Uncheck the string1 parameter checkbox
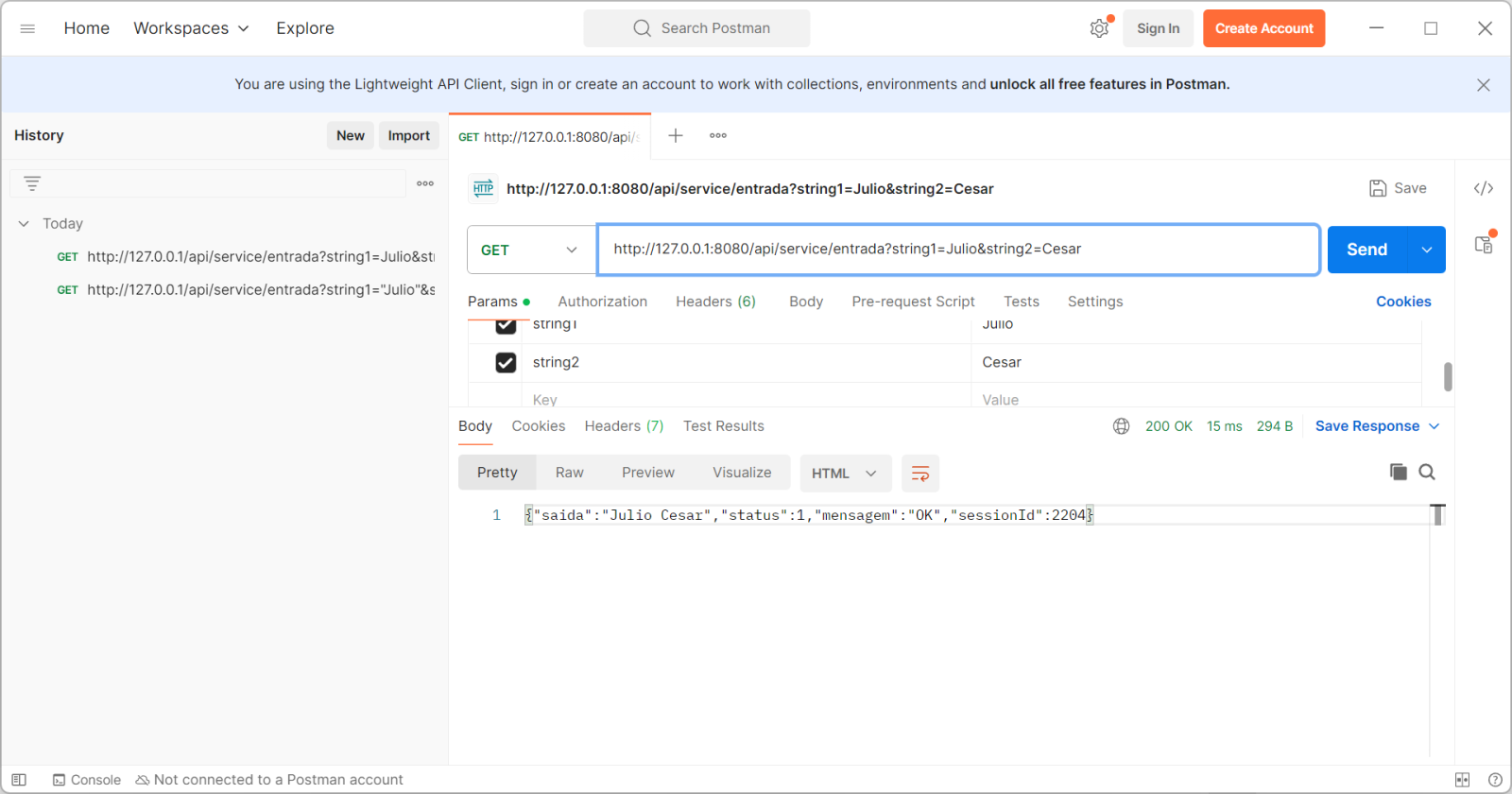Image resolution: width=1512 pixels, height=794 pixels. [506, 326]
